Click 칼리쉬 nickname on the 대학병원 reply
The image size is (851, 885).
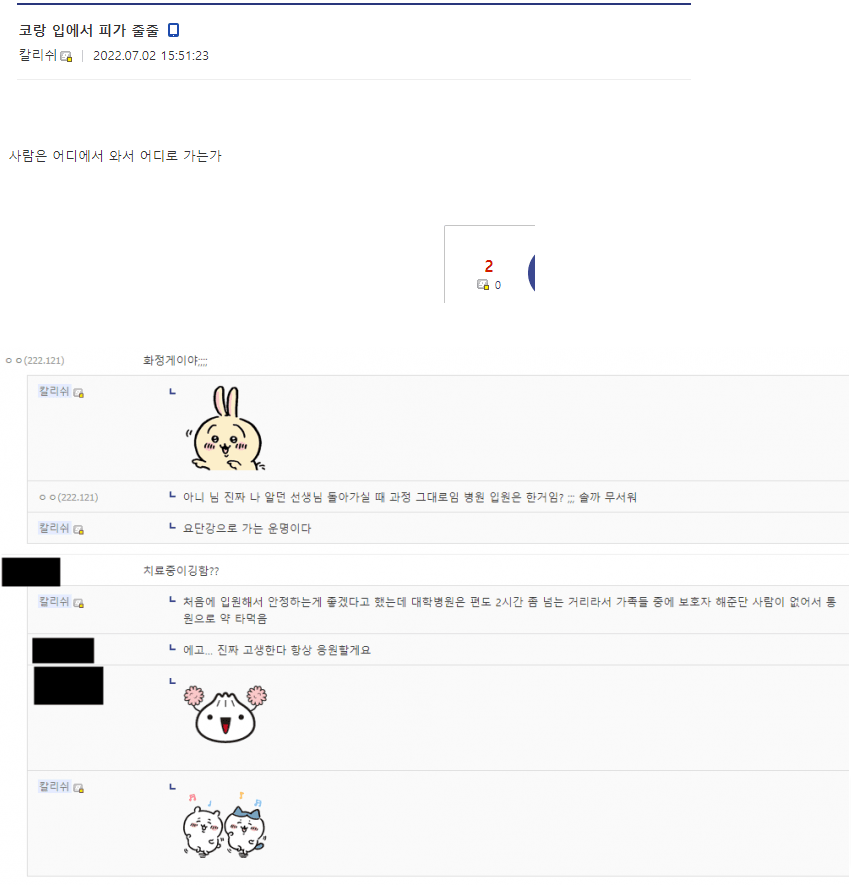[x=54, y=601]
